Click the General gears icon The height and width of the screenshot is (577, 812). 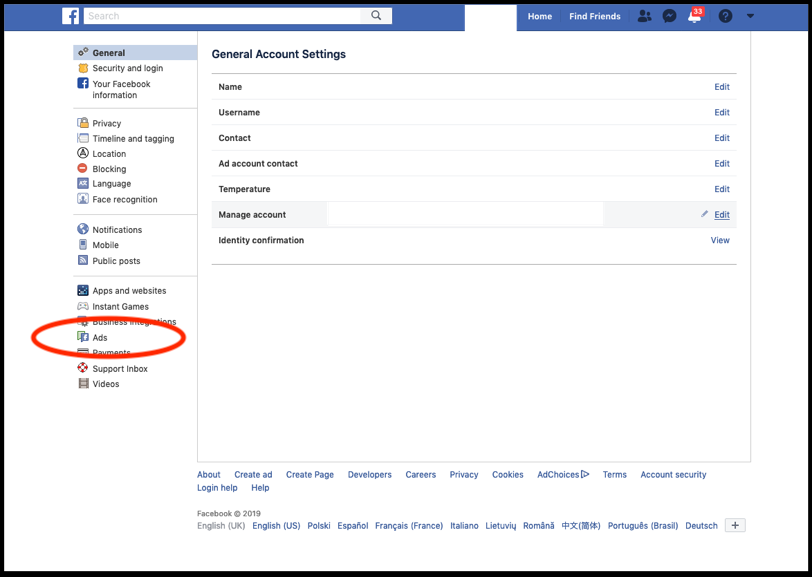point(83,52)
